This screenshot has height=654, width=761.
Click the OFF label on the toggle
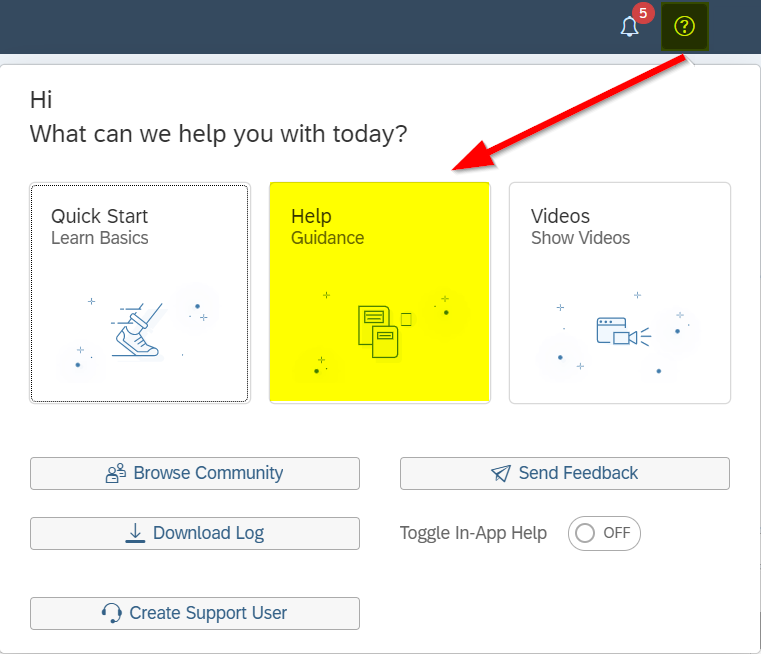tap(616, 533)
